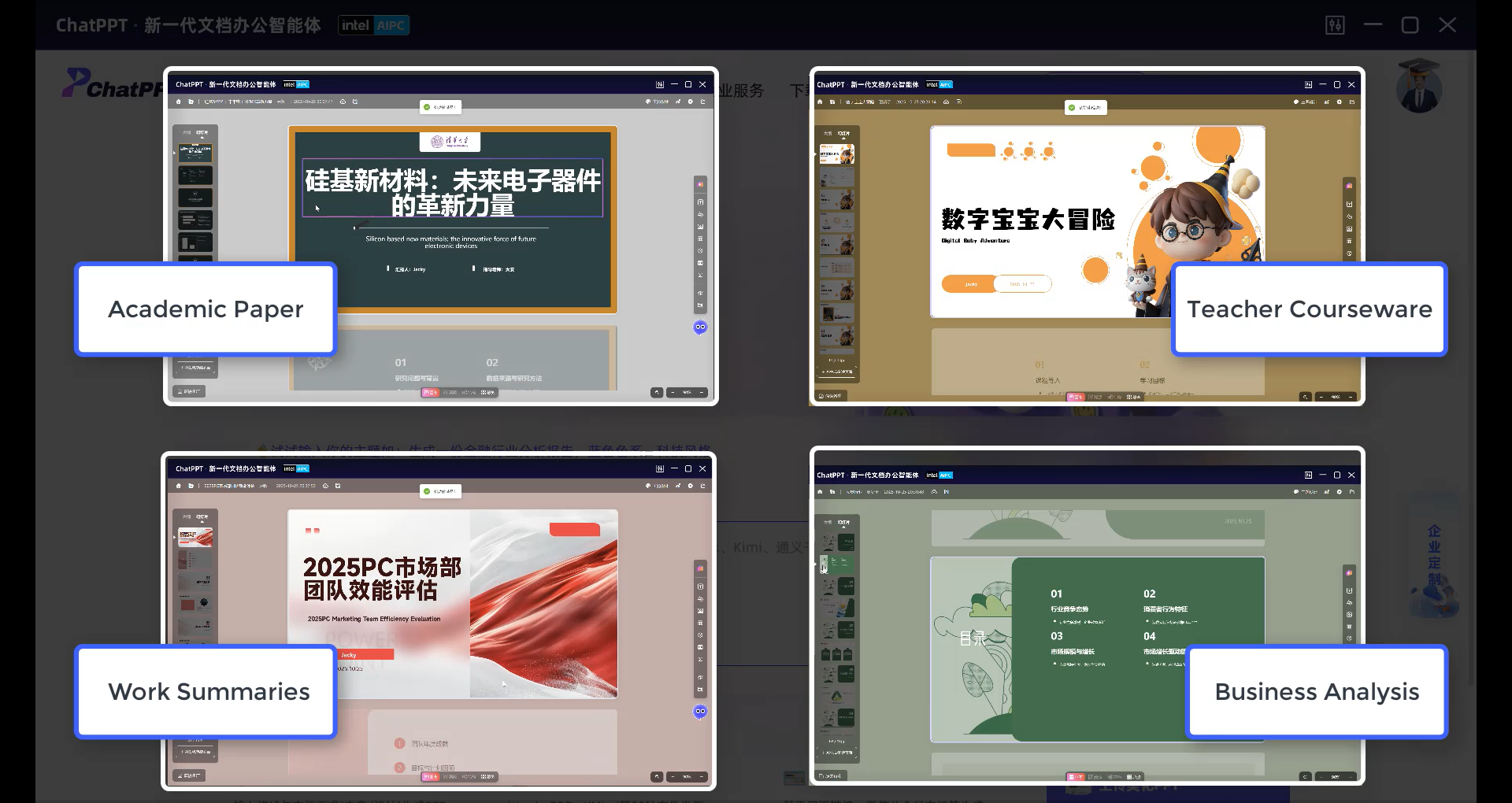Click the home icon in Business Analysis window toolbar
The width and height of the screenshot is (1512, 803).
[820, 491]
